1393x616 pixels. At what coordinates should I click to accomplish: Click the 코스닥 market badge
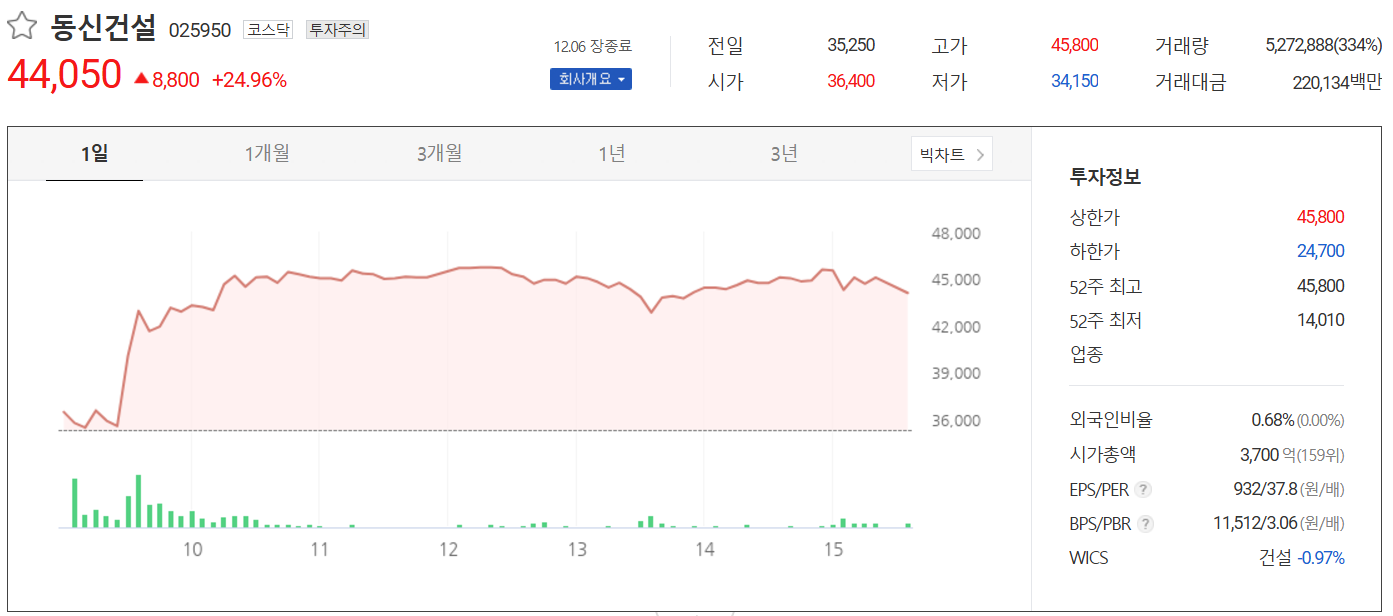267,29
